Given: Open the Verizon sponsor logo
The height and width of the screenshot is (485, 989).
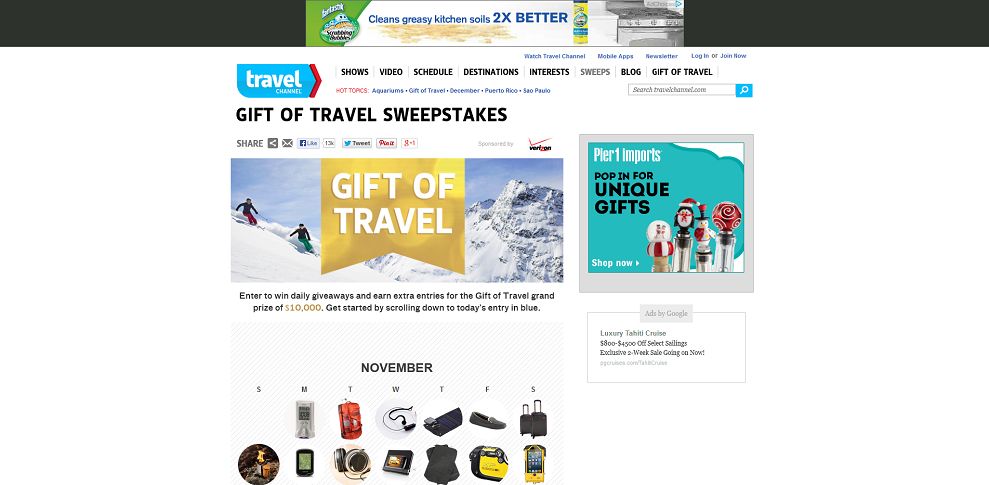Looking at the screenshot, I should point(540,144).
